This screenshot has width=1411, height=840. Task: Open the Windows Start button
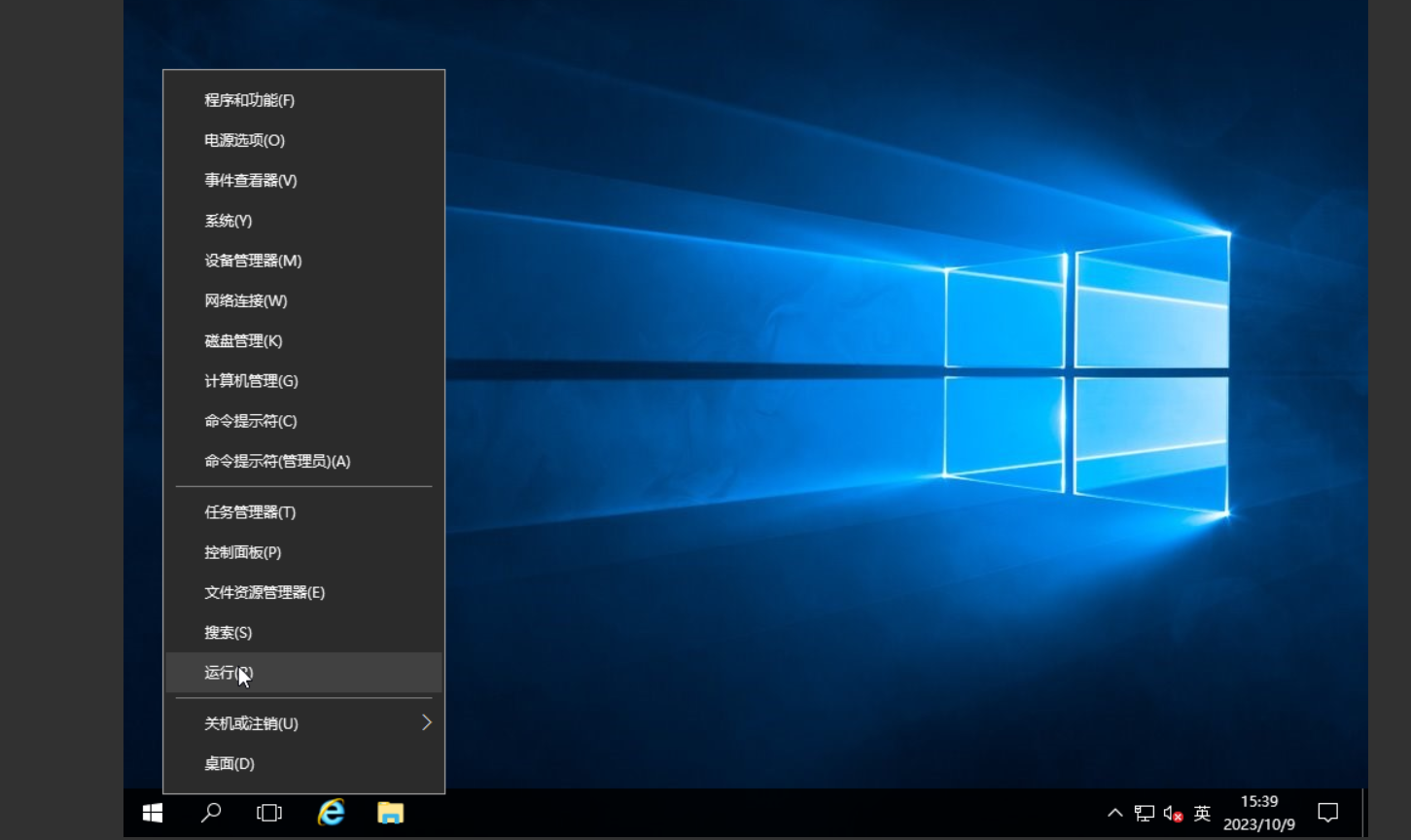coord(153,813)
